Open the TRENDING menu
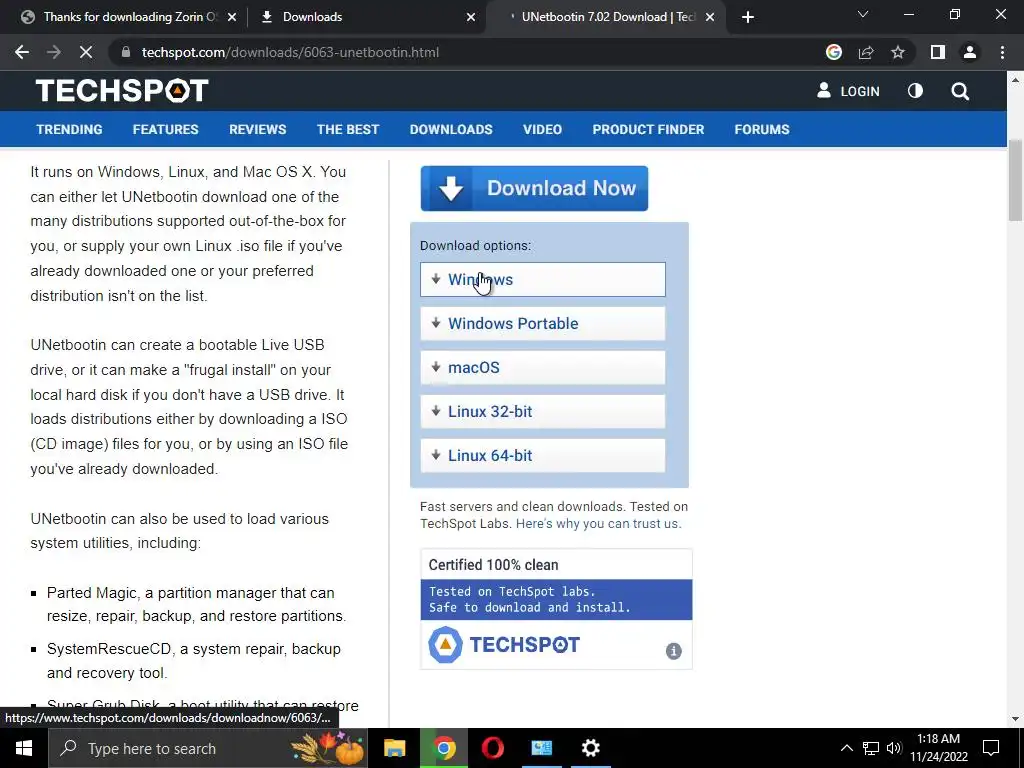 click(x=69, y=129)
